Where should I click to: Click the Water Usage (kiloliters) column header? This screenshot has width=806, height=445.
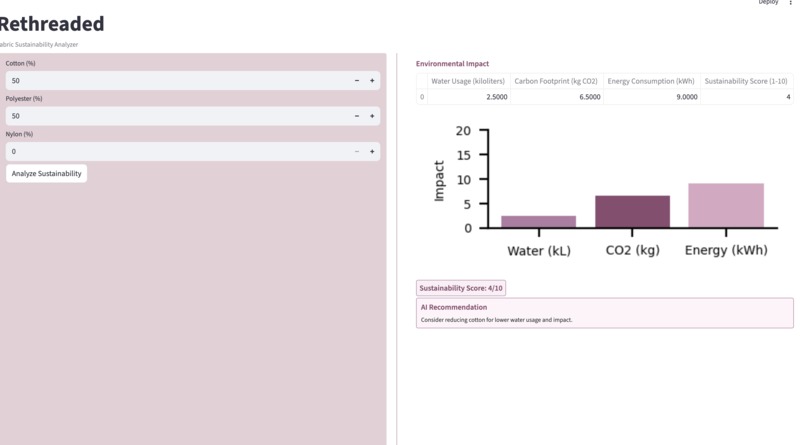468,81
